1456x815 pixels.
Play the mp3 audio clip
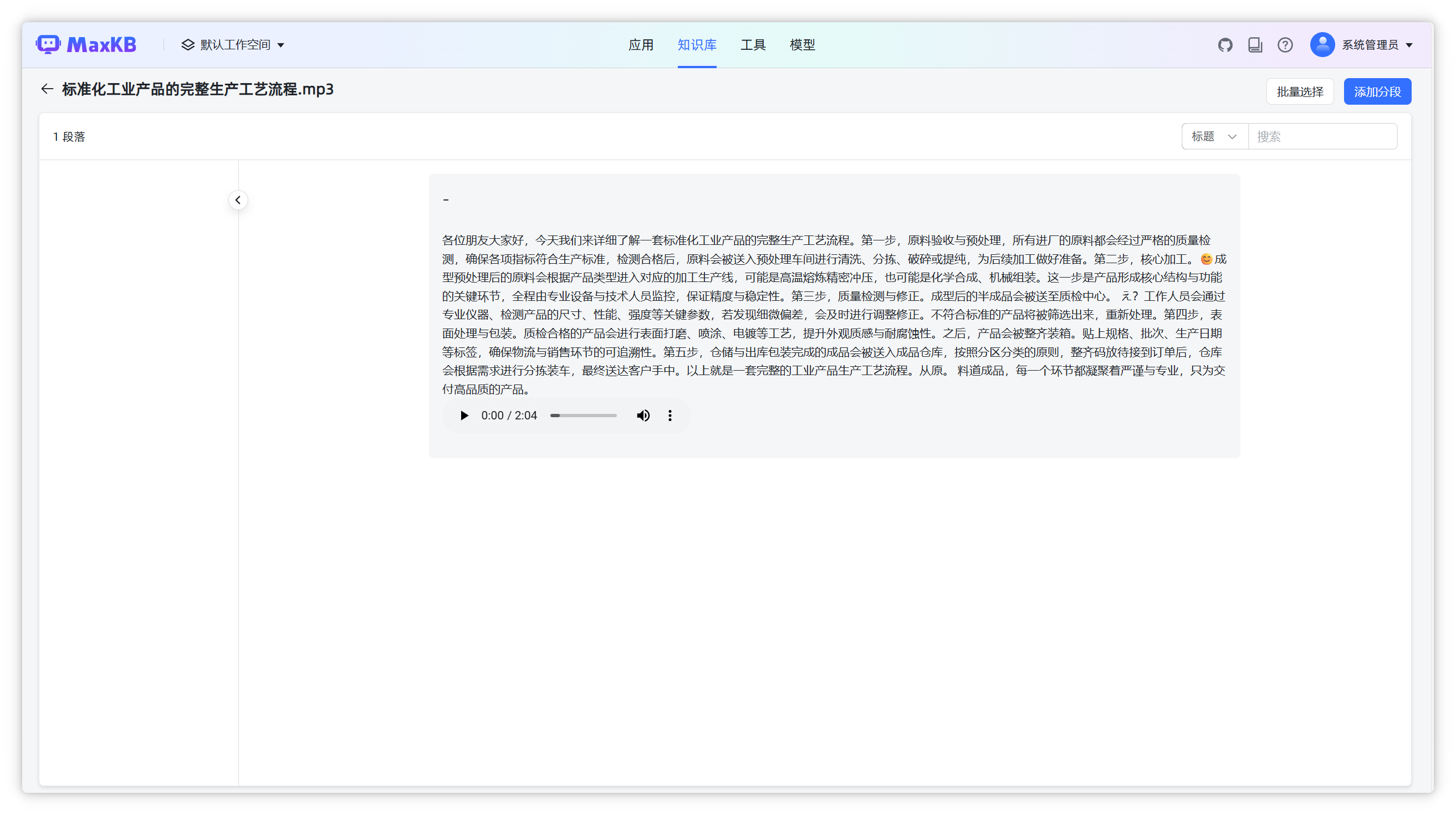click(464, 416)
